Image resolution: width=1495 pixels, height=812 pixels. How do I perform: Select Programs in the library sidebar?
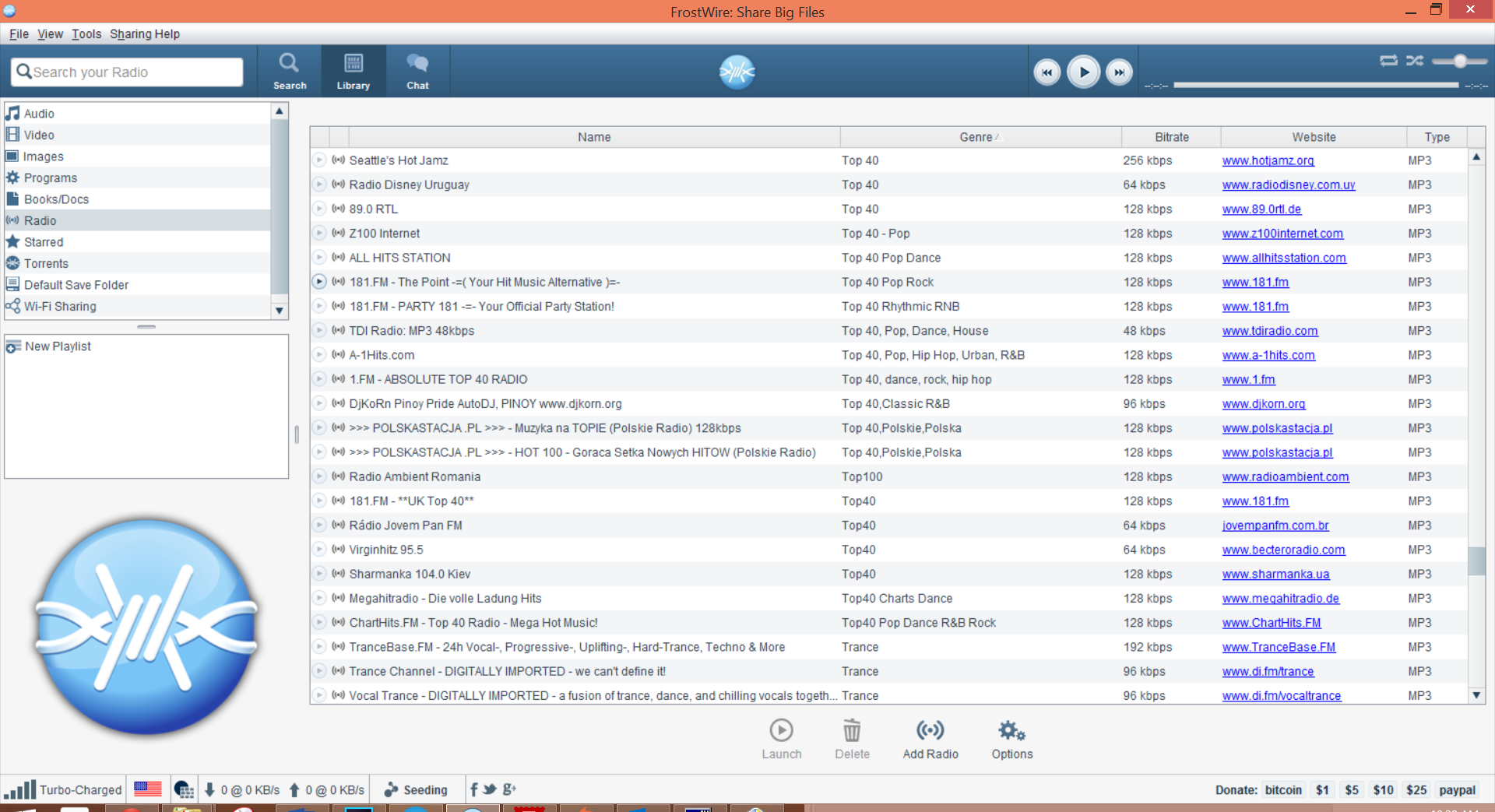[137, 178]
